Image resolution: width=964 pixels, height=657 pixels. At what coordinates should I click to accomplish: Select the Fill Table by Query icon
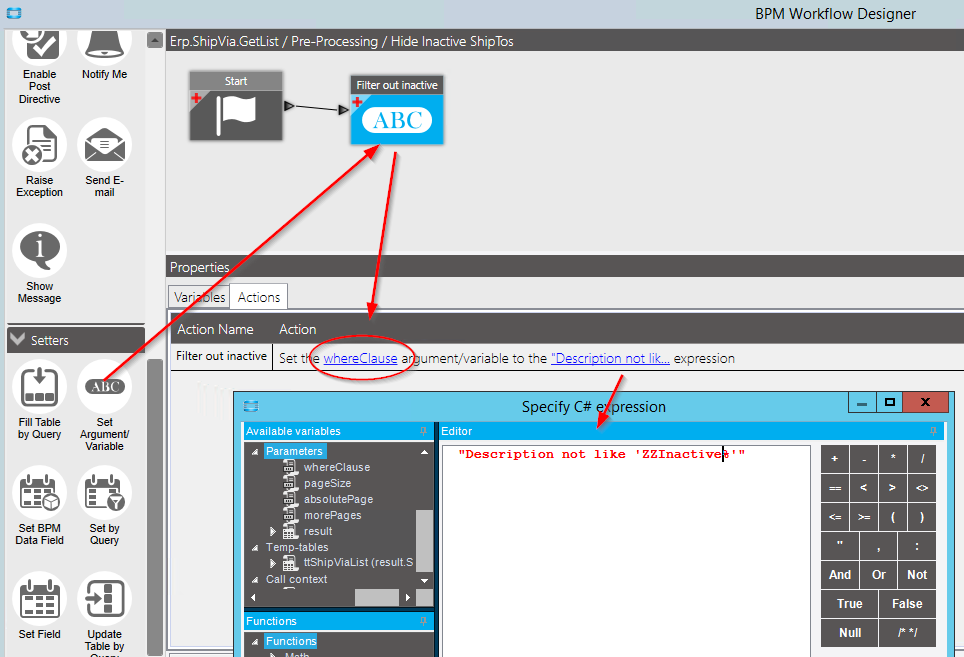click(39, 387)
